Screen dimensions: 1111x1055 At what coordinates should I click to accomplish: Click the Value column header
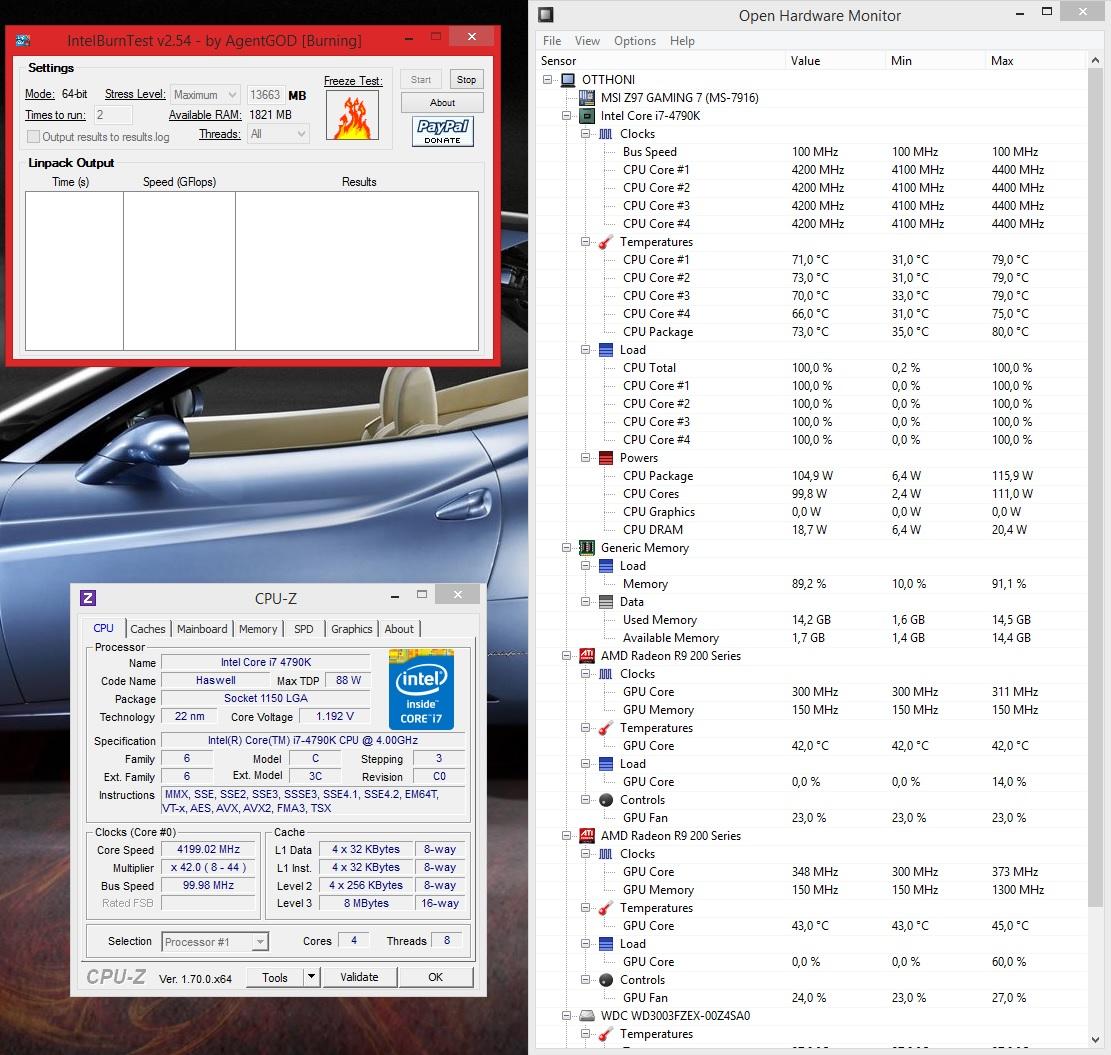pos(835,61)
